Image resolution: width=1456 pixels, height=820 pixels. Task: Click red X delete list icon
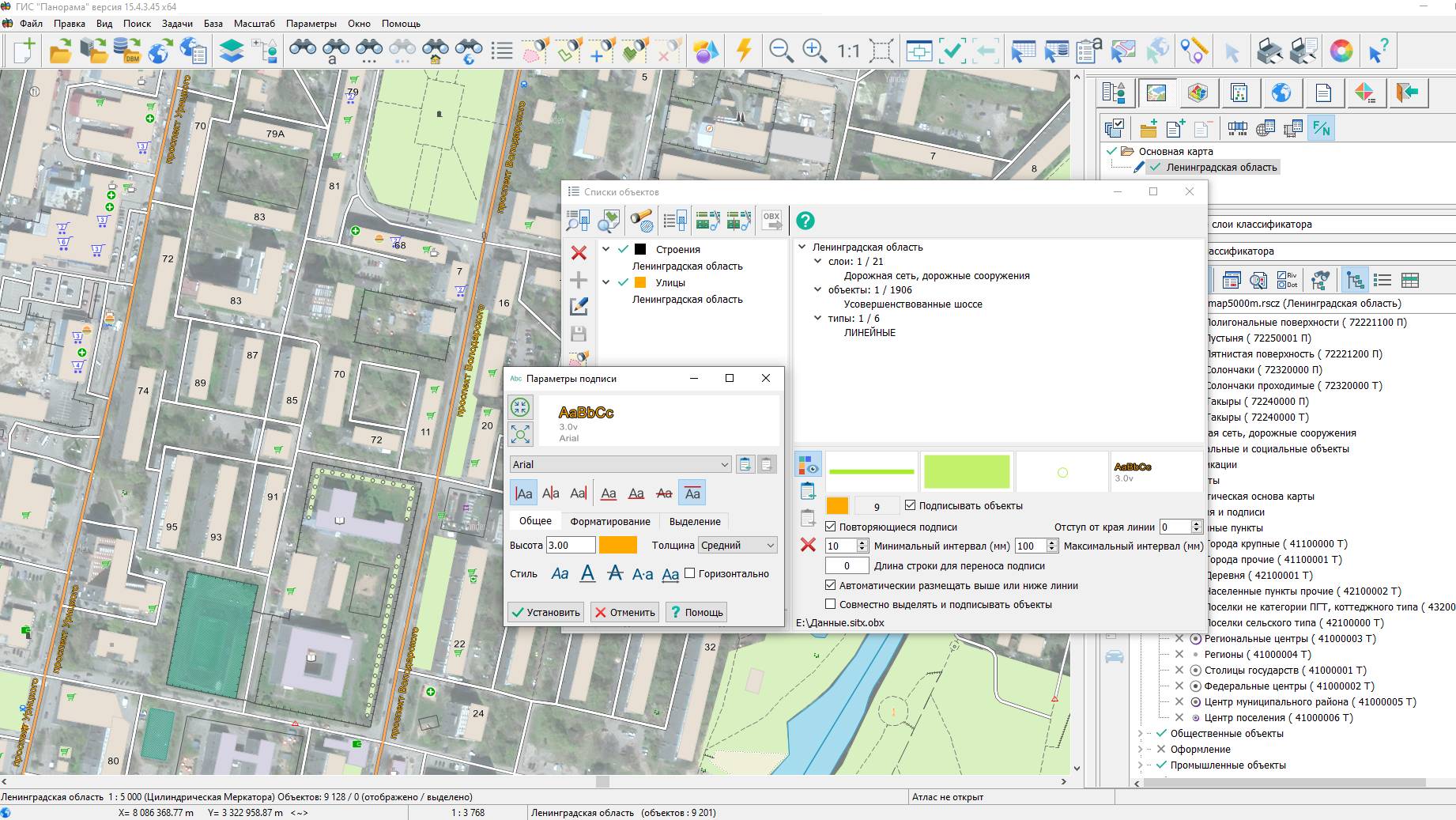pos(579,252)
